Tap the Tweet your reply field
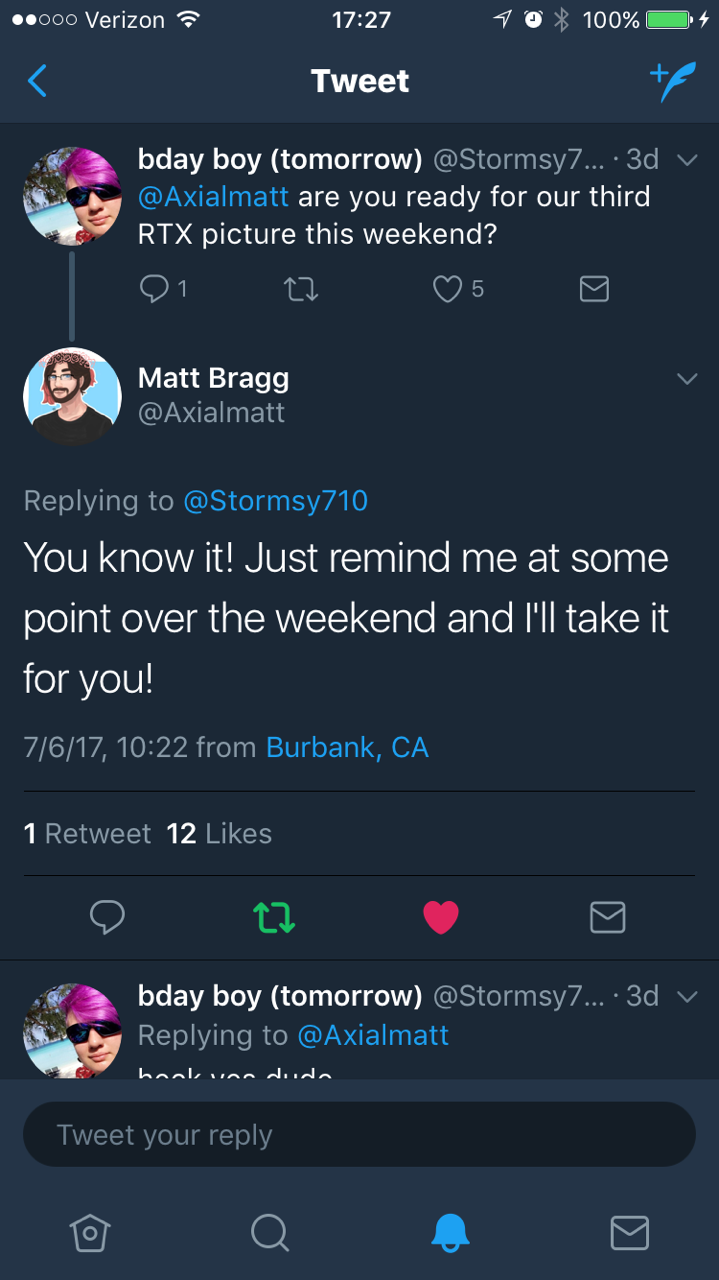 tap(359, 1135)
